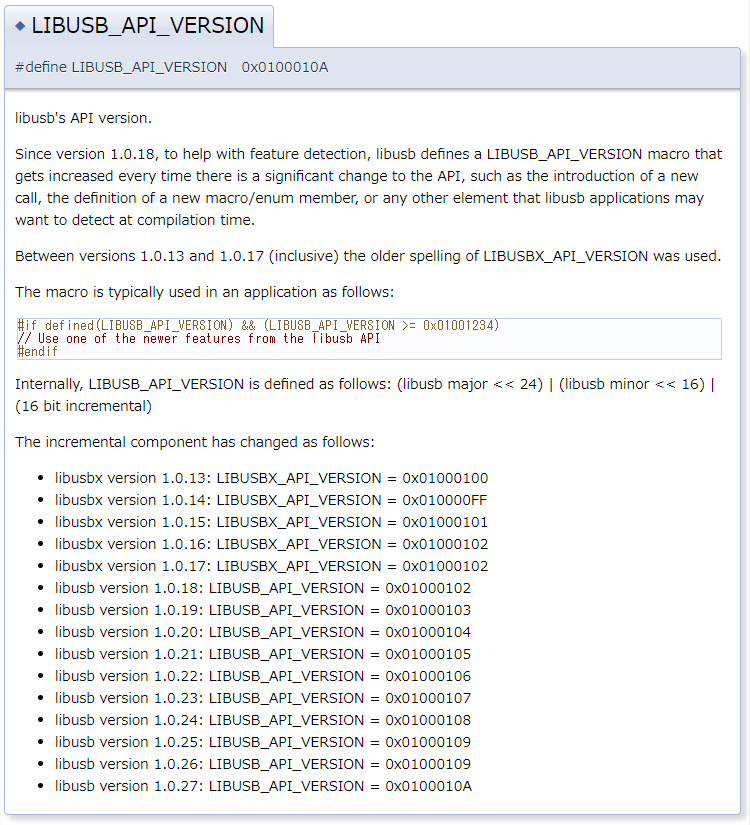The width and height of the screenshot is (750, 825).
Task: Click the #define LIBUSB_API_VERSION 0x0100010A line
Action: pyautogui.click(x=172, y=67)
